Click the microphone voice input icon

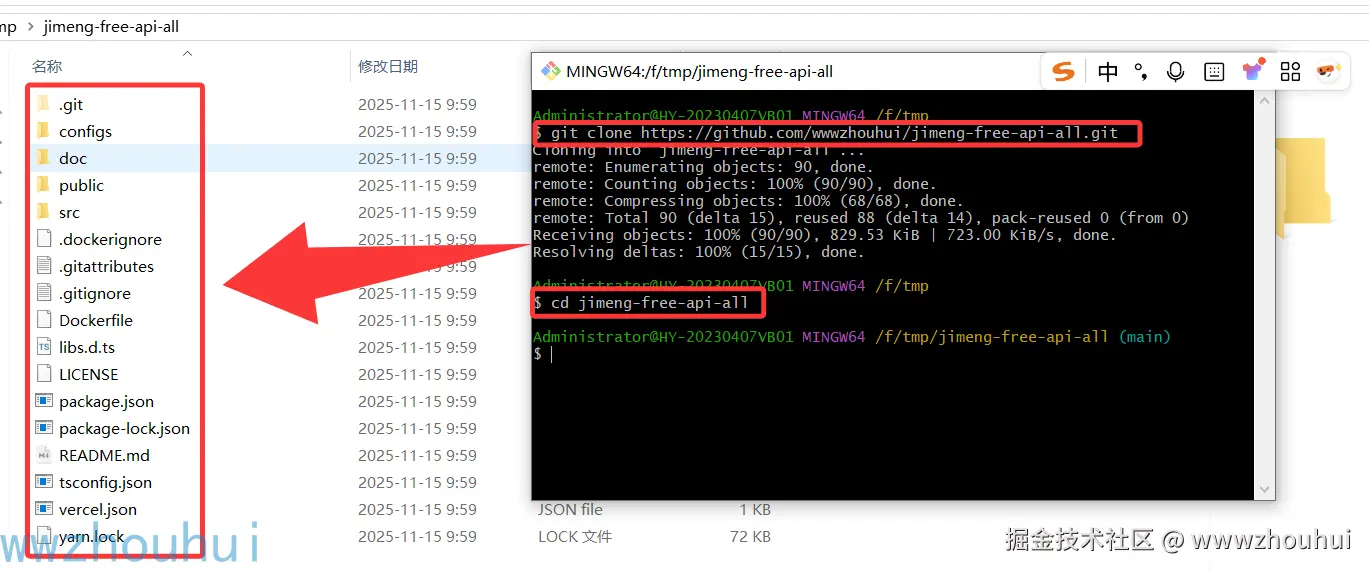point(1176,71)
